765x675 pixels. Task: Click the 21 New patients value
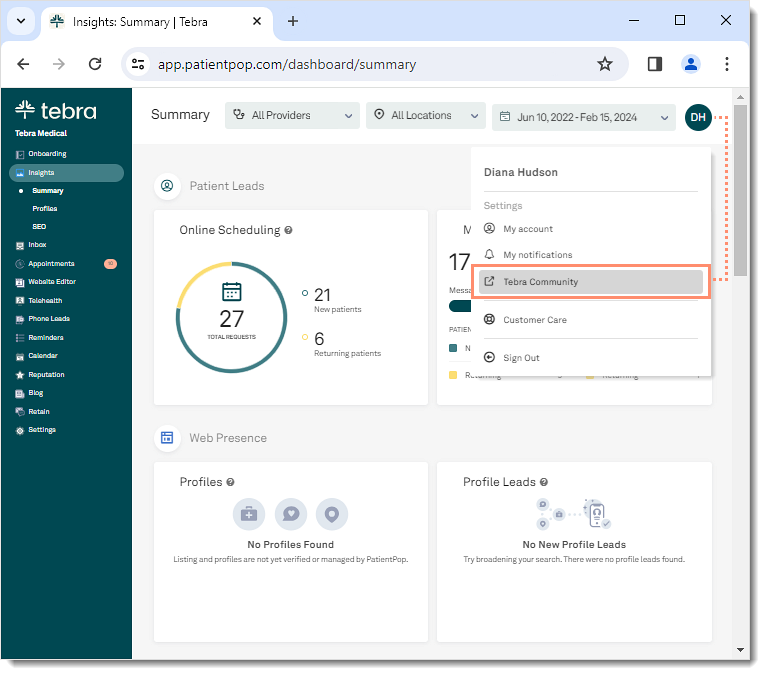322,295
